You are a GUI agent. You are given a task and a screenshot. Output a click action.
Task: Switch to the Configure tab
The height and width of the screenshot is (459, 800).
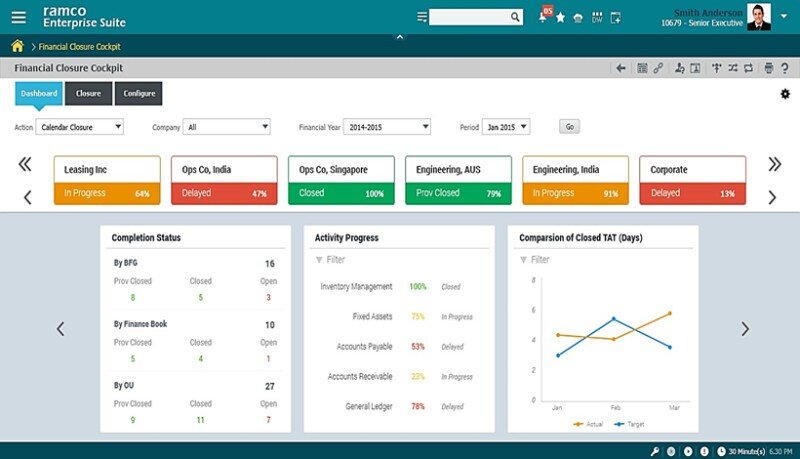(138, 93)
